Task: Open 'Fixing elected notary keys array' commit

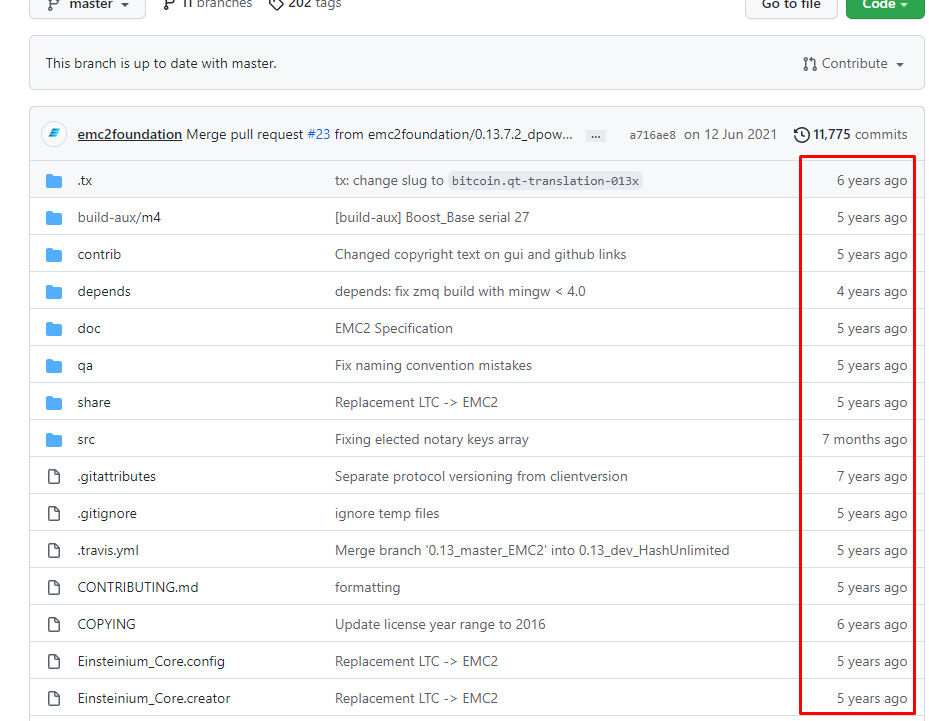Action: tap(431, 440)
